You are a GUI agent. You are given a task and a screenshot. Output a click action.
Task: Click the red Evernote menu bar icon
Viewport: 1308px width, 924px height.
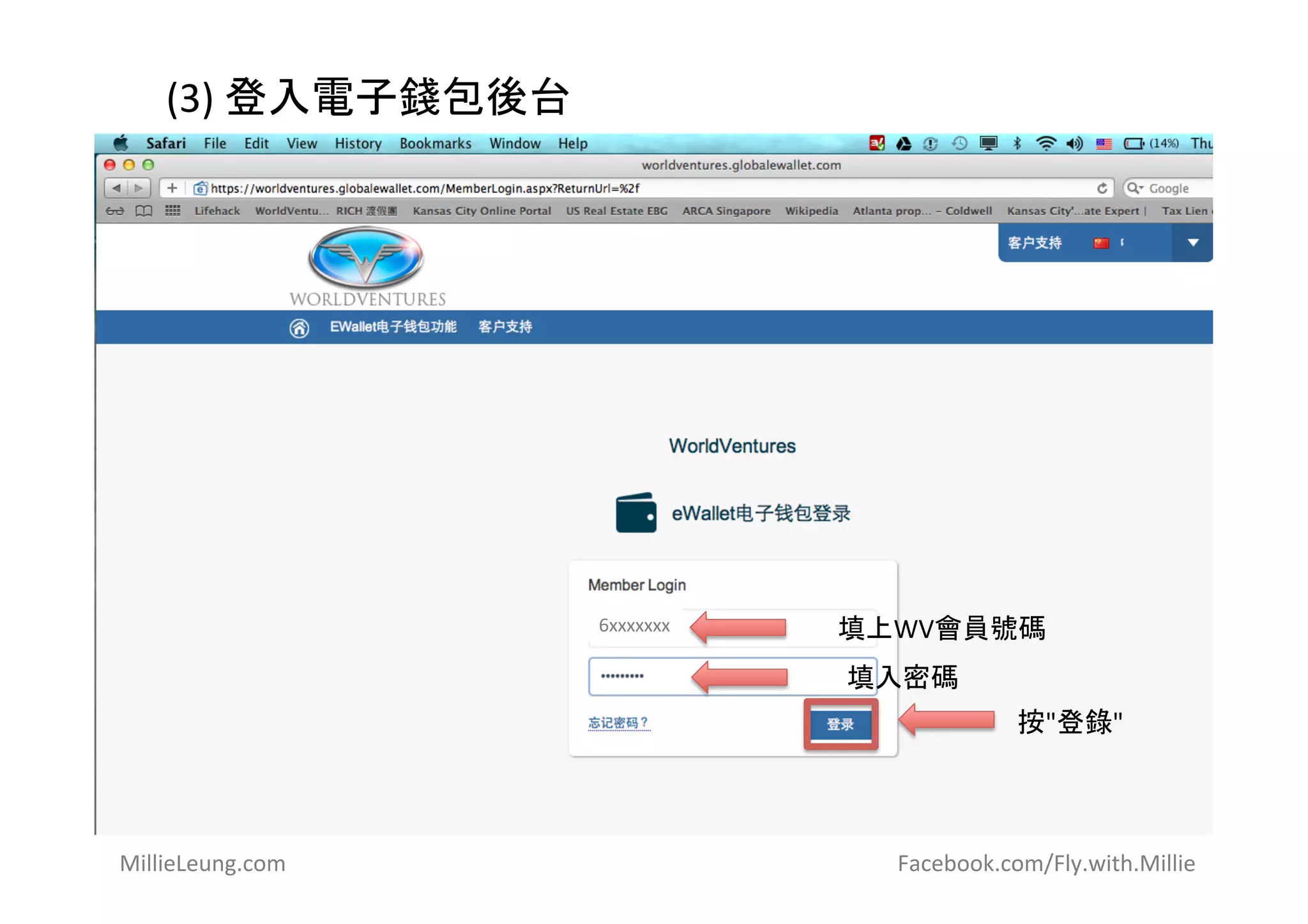(877, 143)
